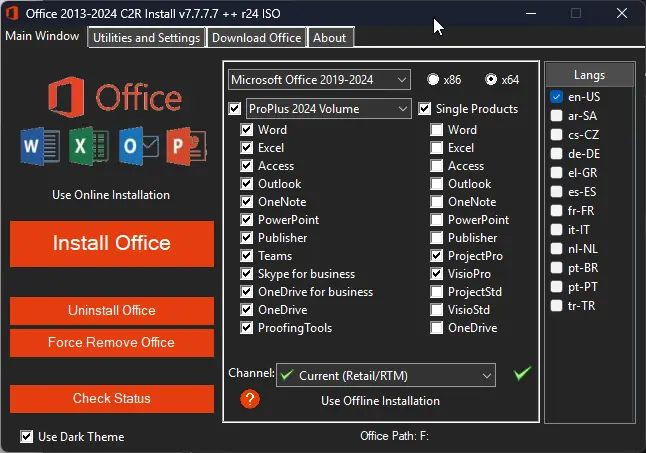The width and height of the screenshot is (646, 453).
Task: Check Word under Single Products
Action: (436, 130)
